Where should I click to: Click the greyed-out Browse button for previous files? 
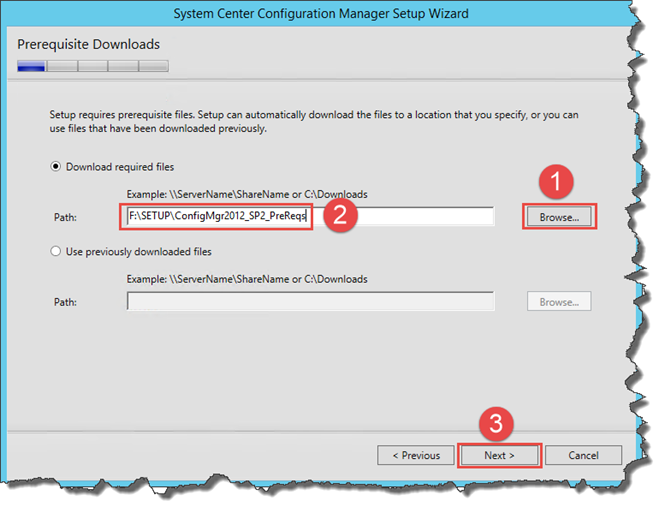[x=559, y=301]
